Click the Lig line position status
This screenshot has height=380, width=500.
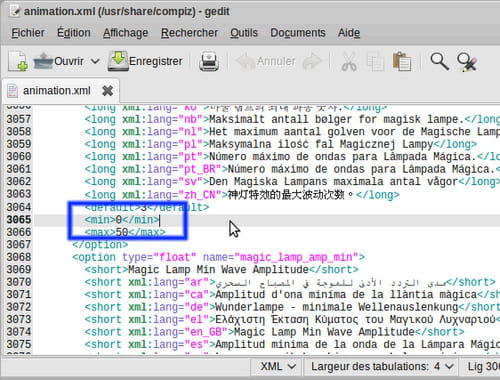tap(483, 367)
